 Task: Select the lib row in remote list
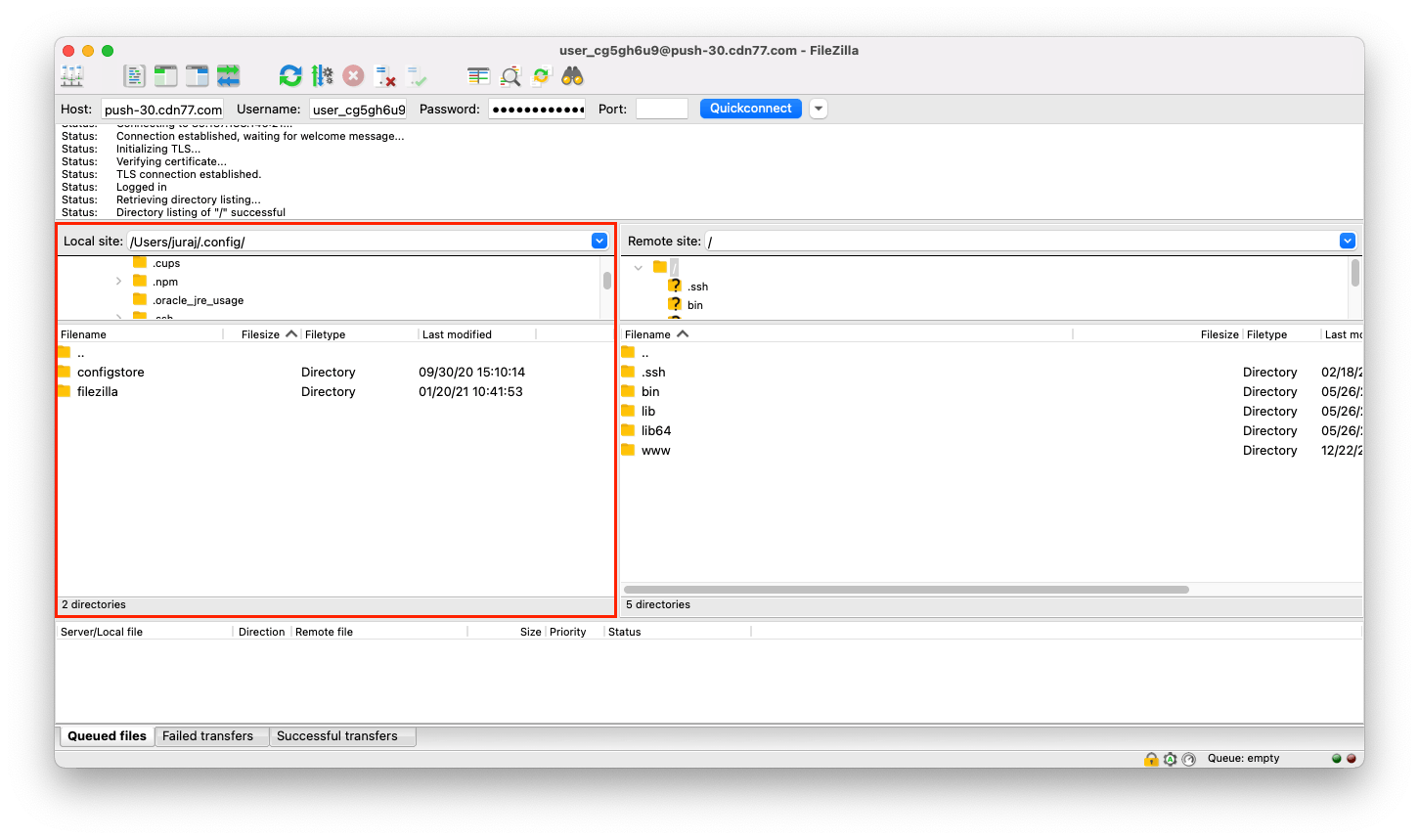(x=992, y=411)
